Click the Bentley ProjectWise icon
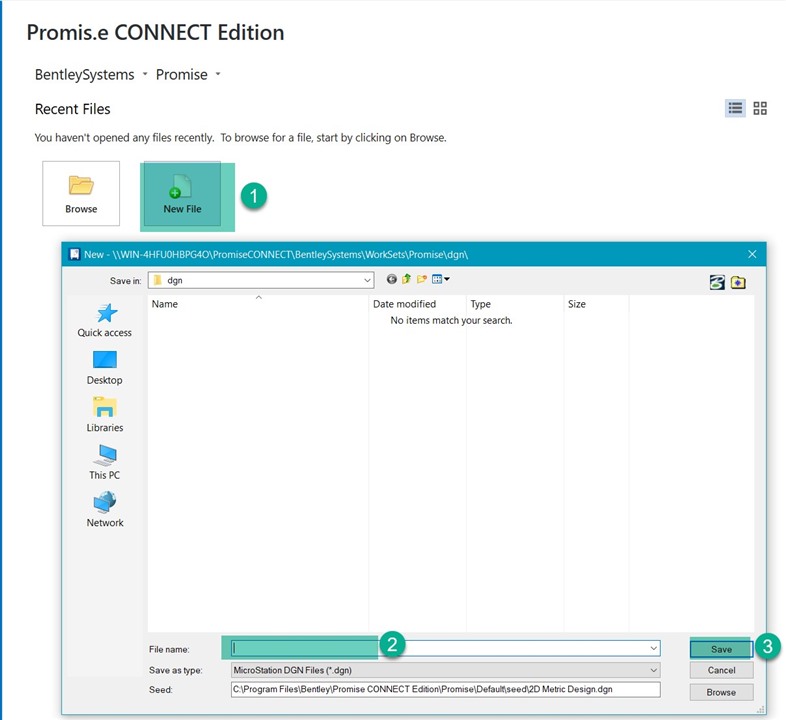The width and height of the screenshot is (786, 720). pyautogui.click(x=717, y=282)
